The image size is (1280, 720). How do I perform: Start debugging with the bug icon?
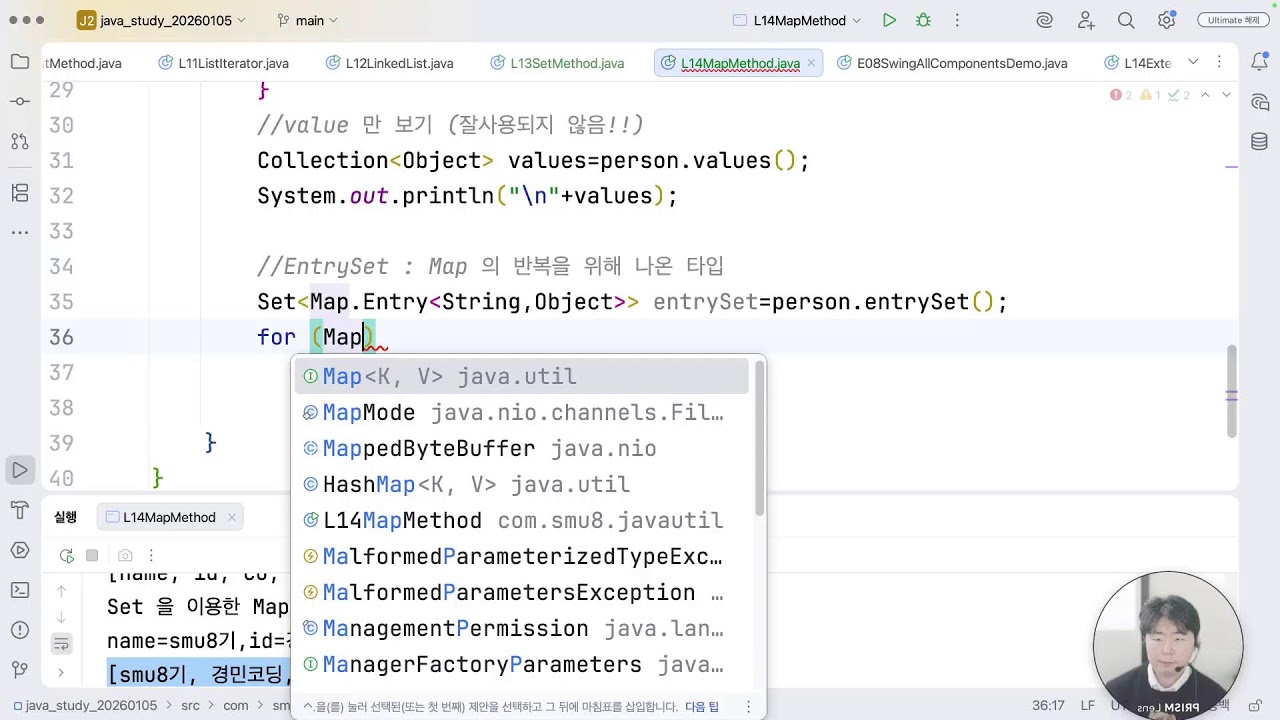[x=923, y=20]
